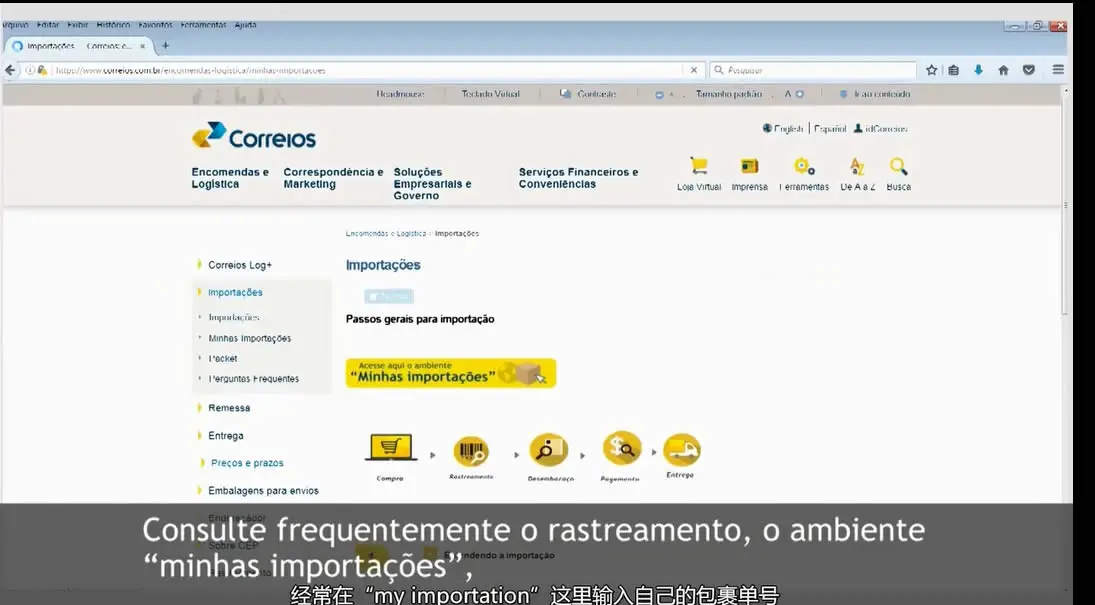
Task: Open Encomendas e Logística navigation menu
Action: pyautogui.click(x=230, y=178)
